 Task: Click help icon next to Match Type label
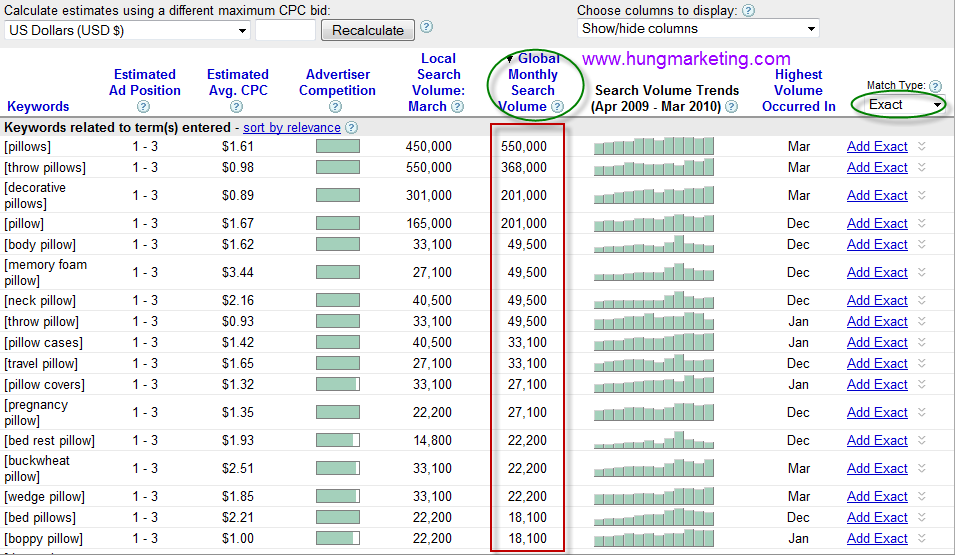[x=935, y=87]
